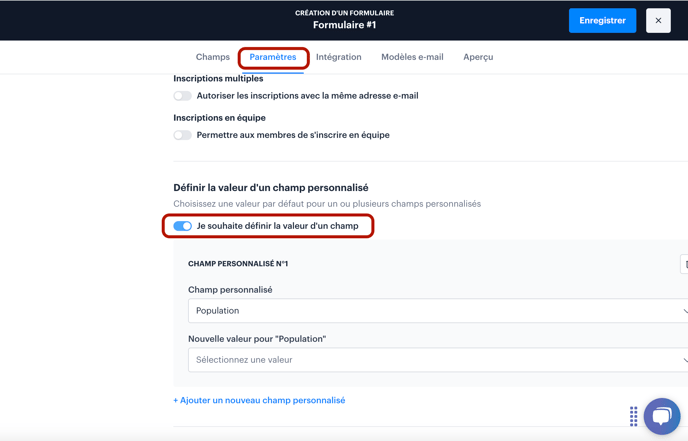The width and height of the screenshot is (688, 441).
Task: Open the Population custom field dropdown
Action: click(x=438, y=311)
